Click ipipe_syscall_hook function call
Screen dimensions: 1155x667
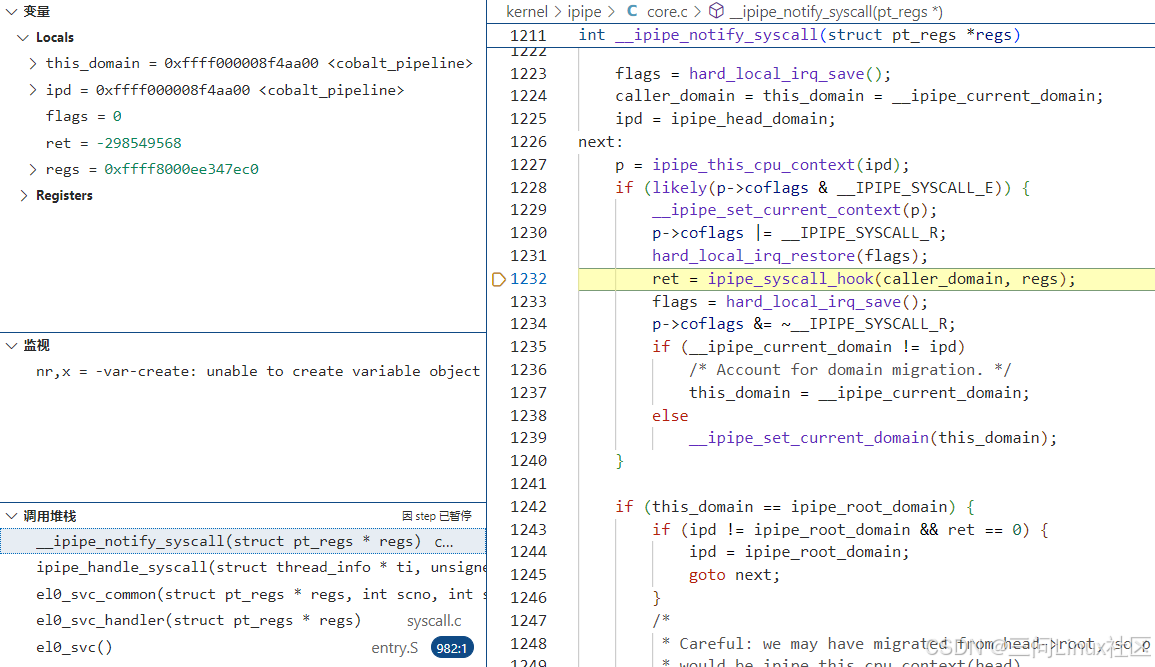click(790, 279)
